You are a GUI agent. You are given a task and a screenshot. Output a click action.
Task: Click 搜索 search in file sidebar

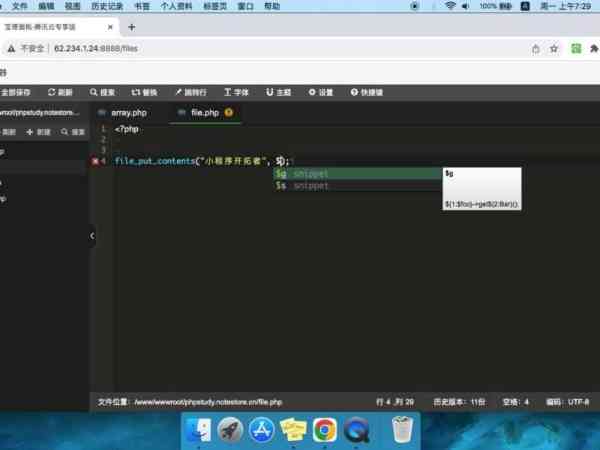73,132
